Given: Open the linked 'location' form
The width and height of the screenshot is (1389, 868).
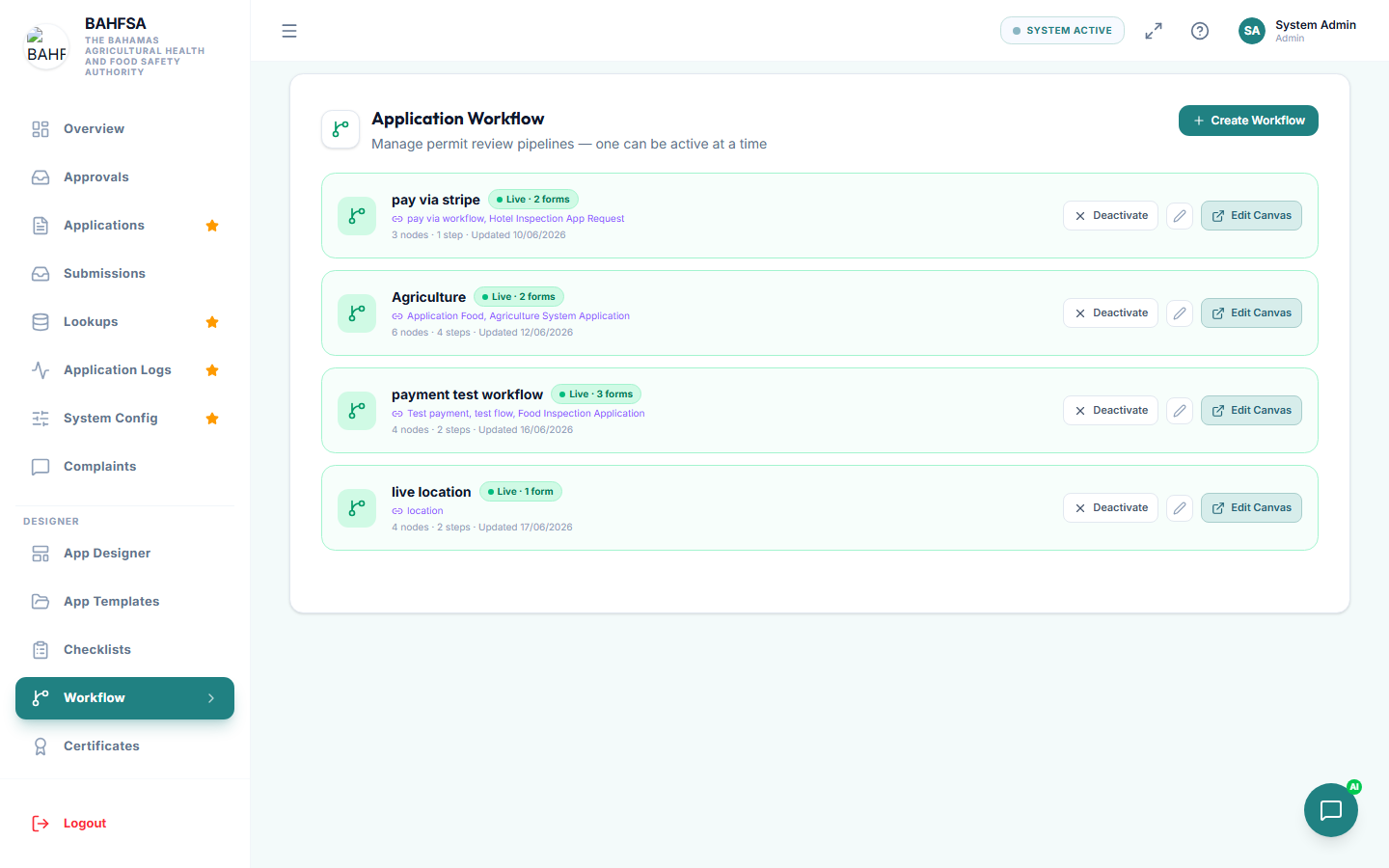Looking at the screenshot, I should [424, 511].
